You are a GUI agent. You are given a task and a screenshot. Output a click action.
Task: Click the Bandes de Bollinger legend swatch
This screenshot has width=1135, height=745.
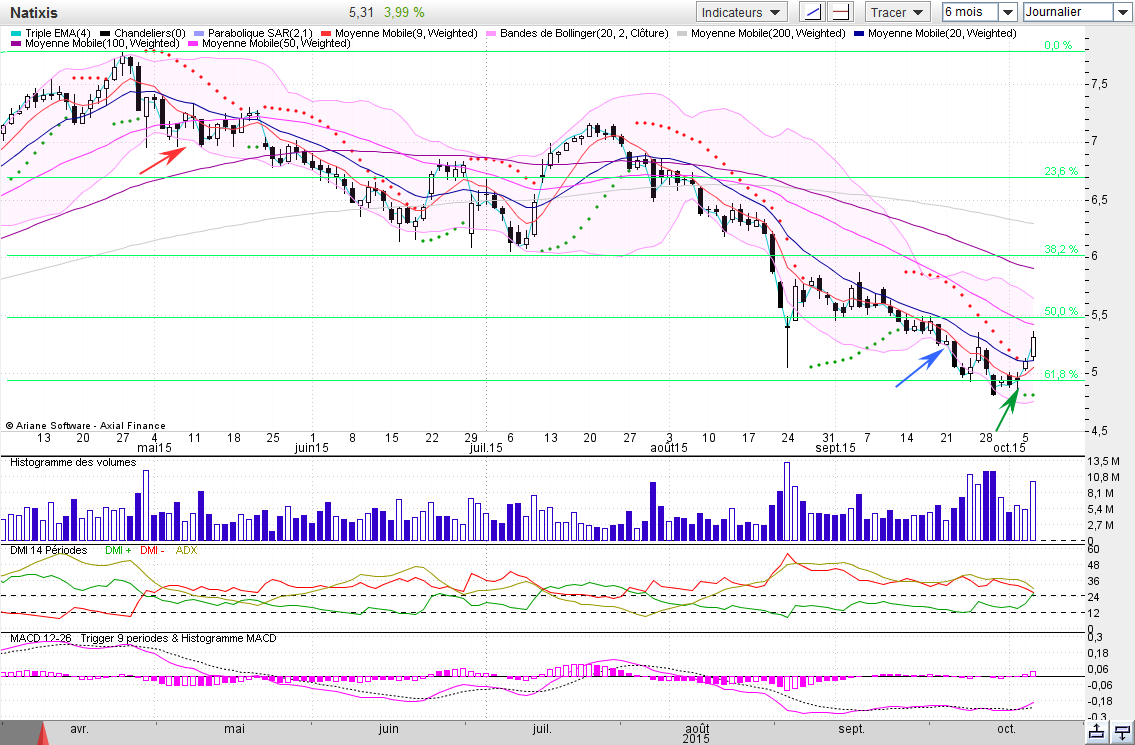(491, 33)
